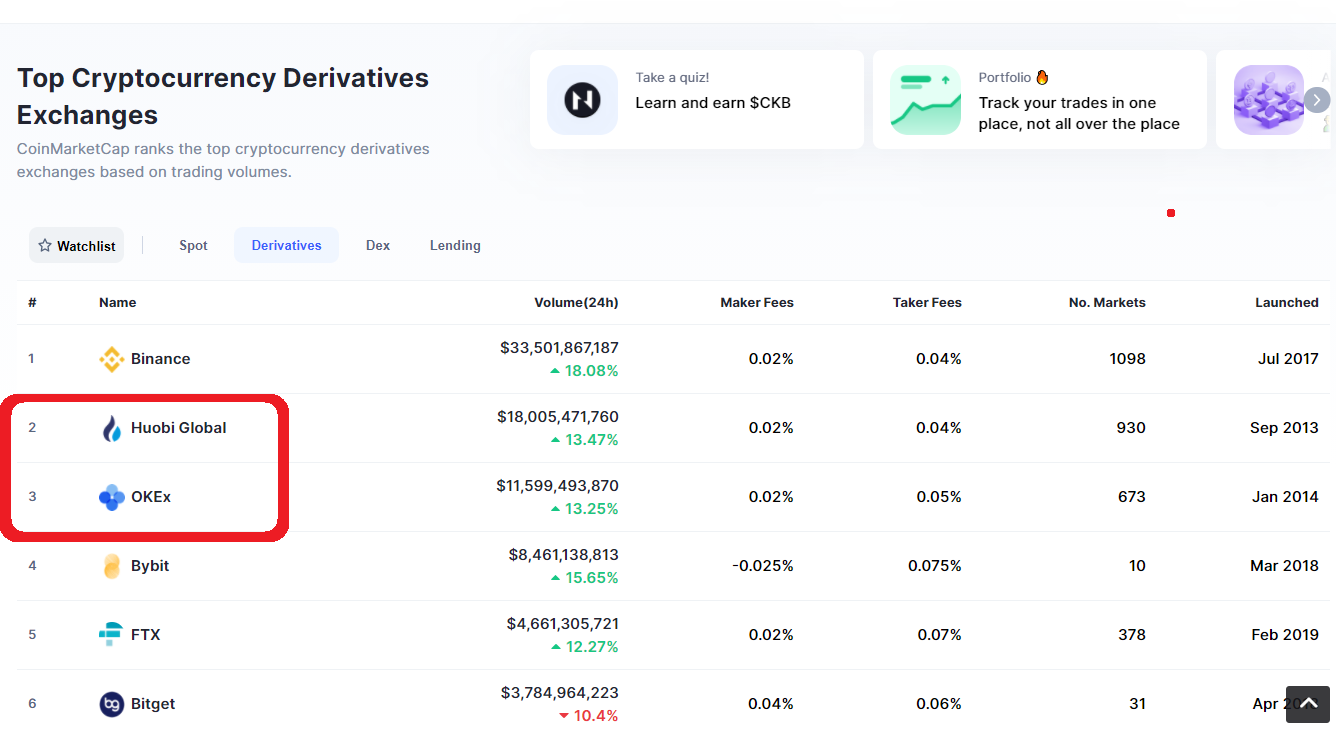Click the purple isometric card thumbnail

(x=1269, y=100)
